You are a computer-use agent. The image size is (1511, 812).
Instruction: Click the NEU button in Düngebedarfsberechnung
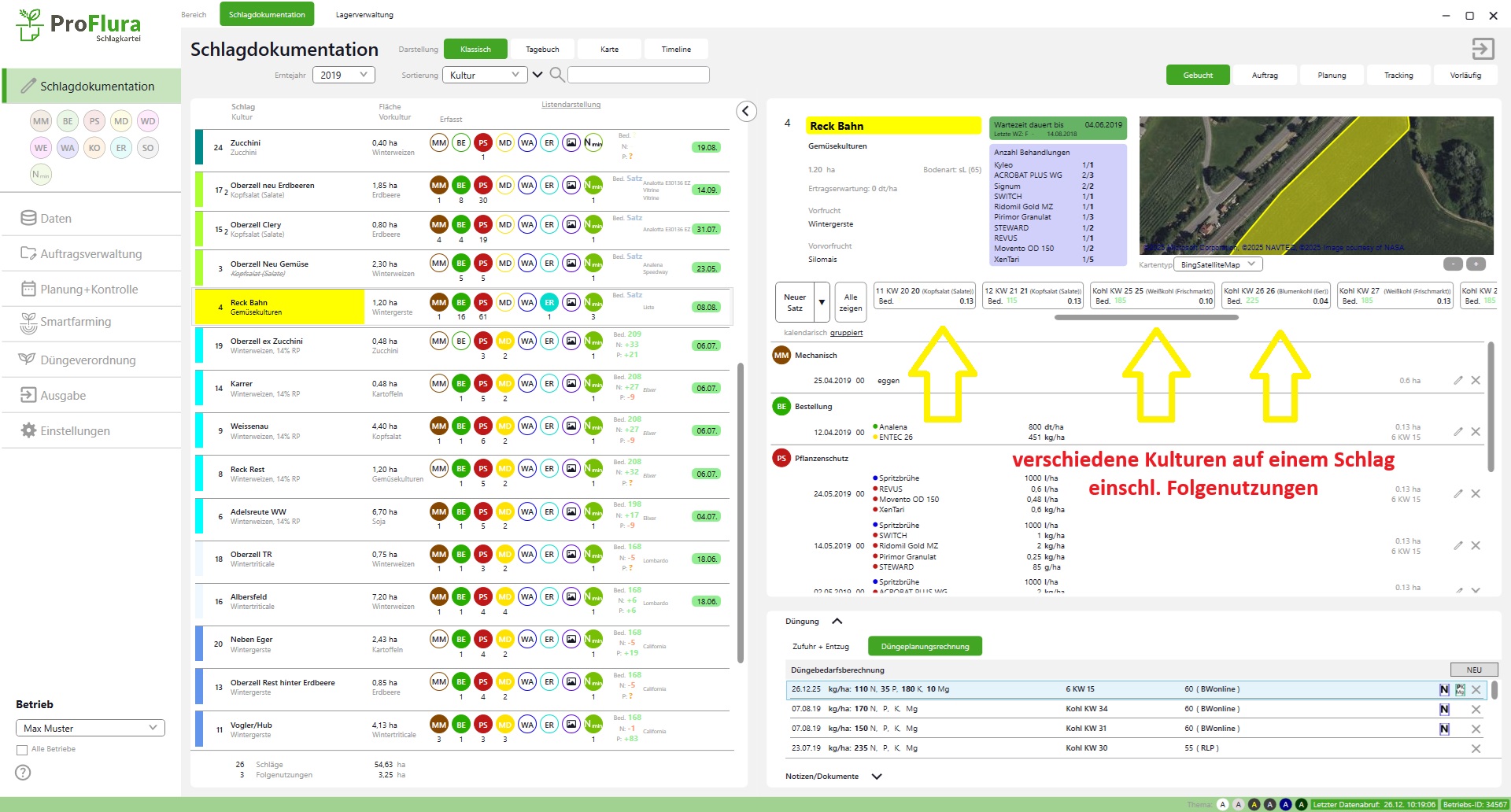[1473, 670]
